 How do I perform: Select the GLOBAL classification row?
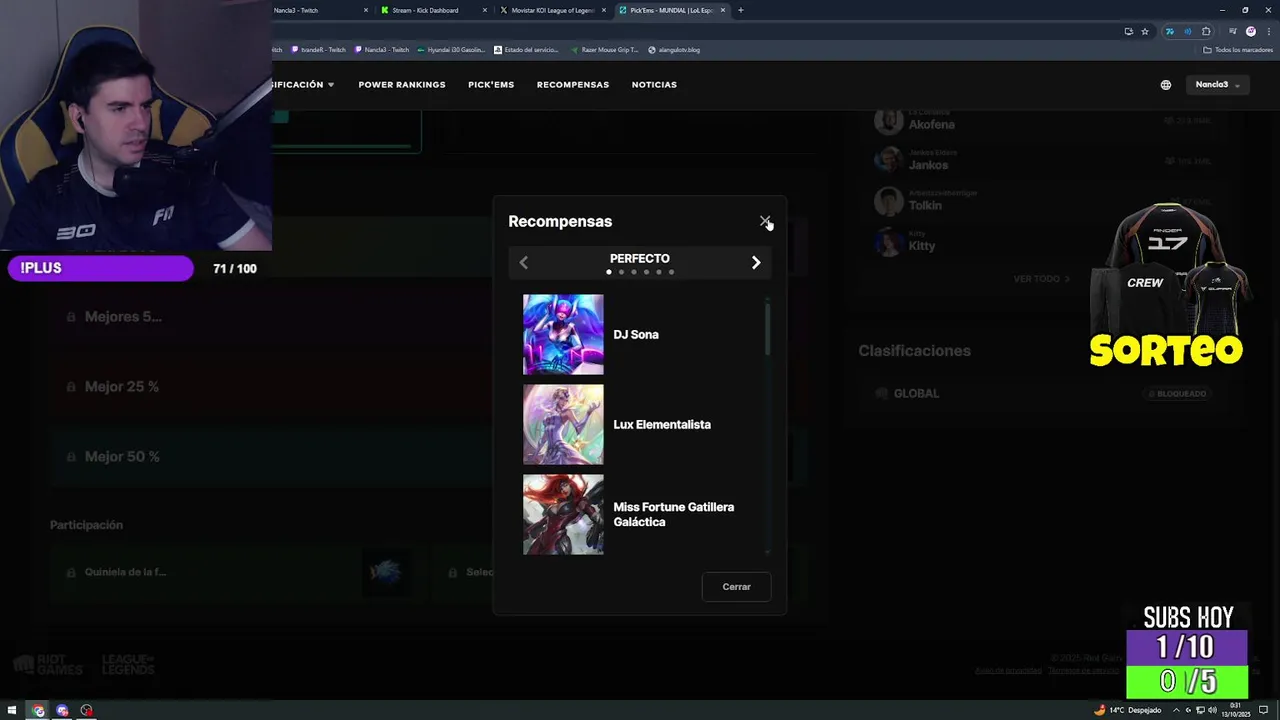1043,393
